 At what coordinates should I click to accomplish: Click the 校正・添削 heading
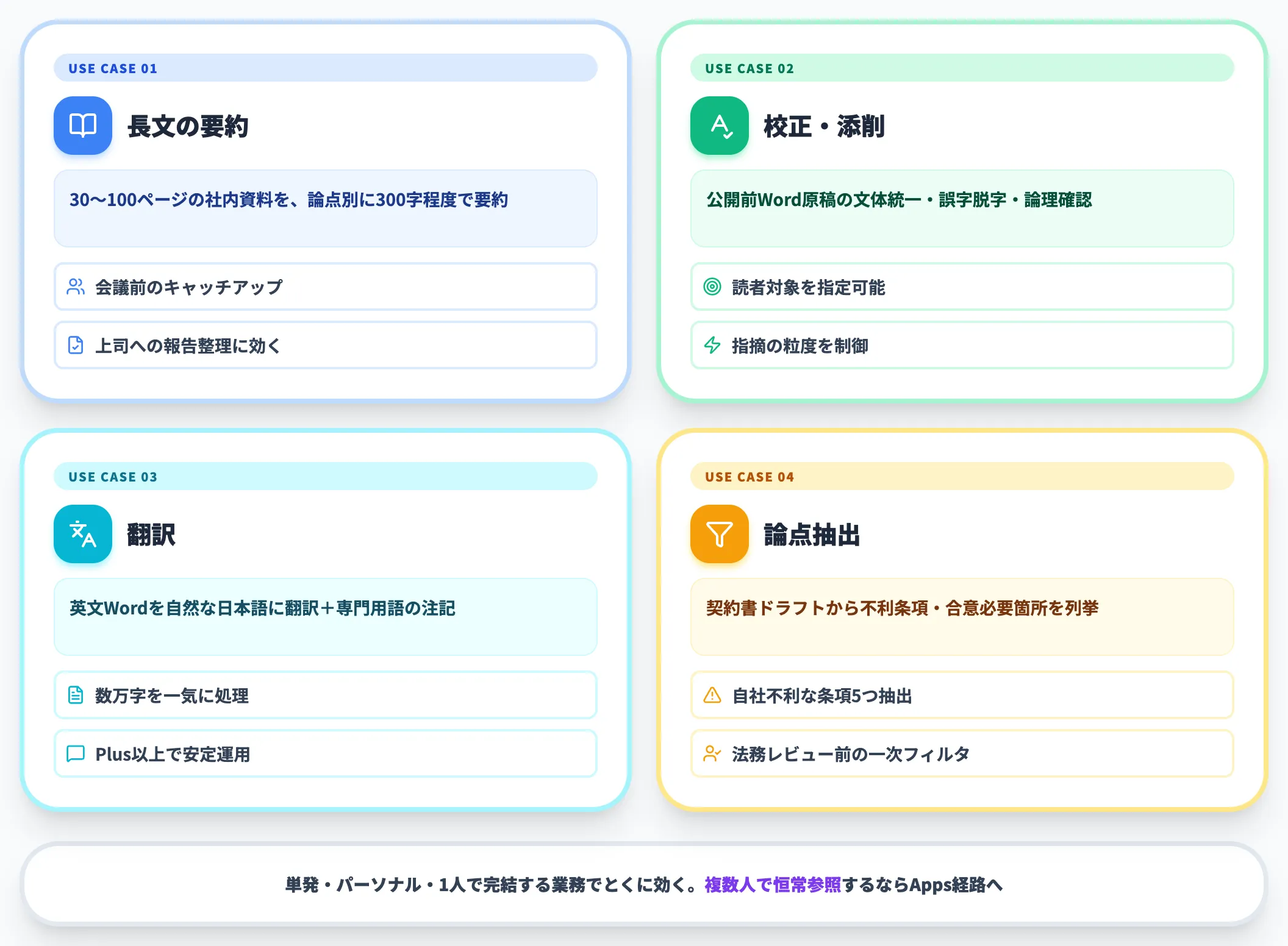825,126
